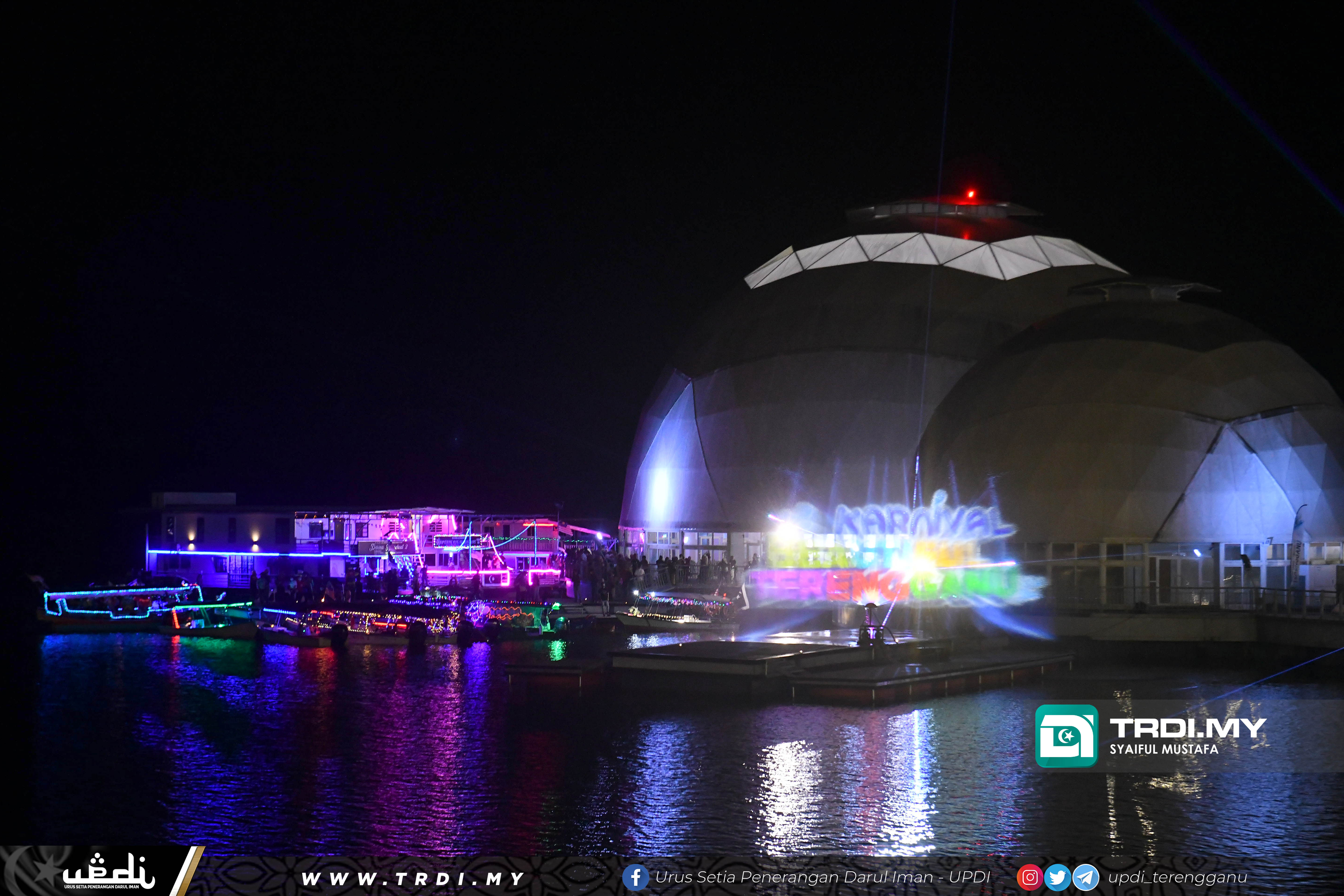Click the Twitter bird icon
The width and height of the screenshot is (1344, 896).
pyautogui.click(x=1057, y=877)
